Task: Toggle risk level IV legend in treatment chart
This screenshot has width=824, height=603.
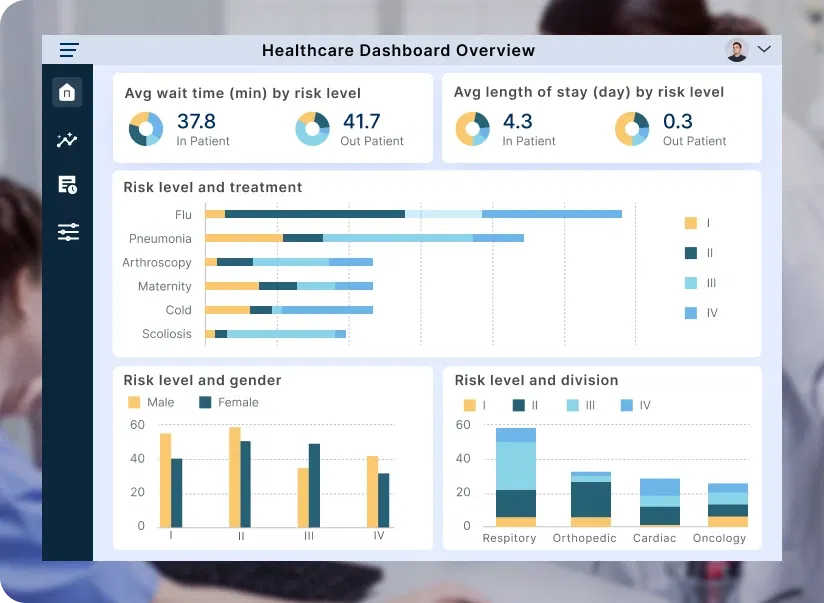Action: [x=701, y=313]
